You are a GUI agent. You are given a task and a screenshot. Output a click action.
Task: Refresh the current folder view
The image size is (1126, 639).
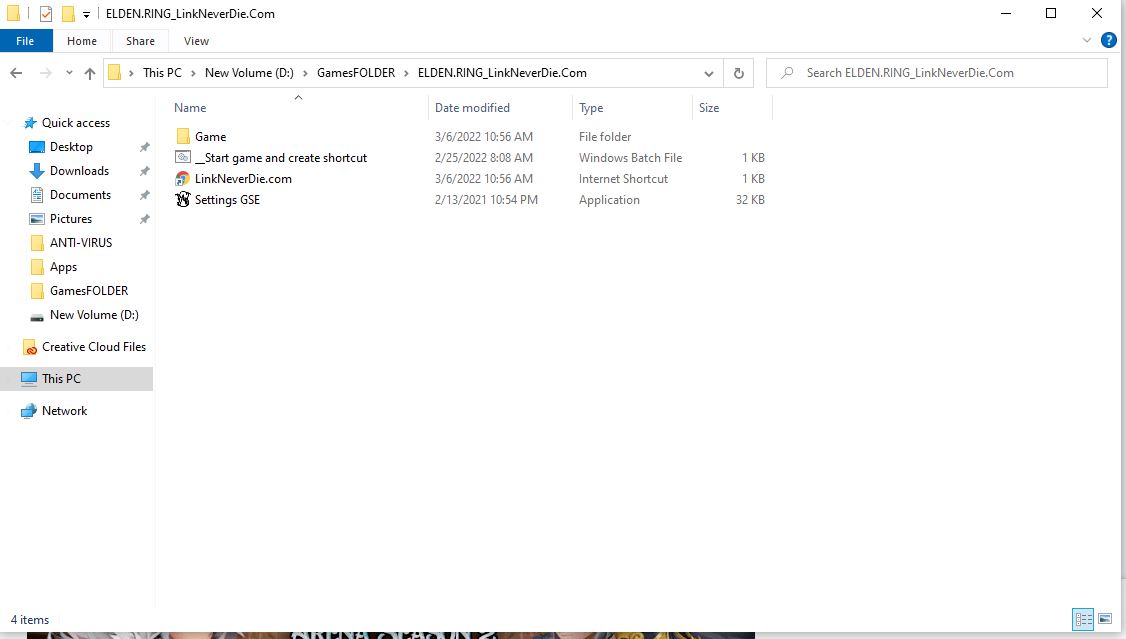click(x=738, y=73)
